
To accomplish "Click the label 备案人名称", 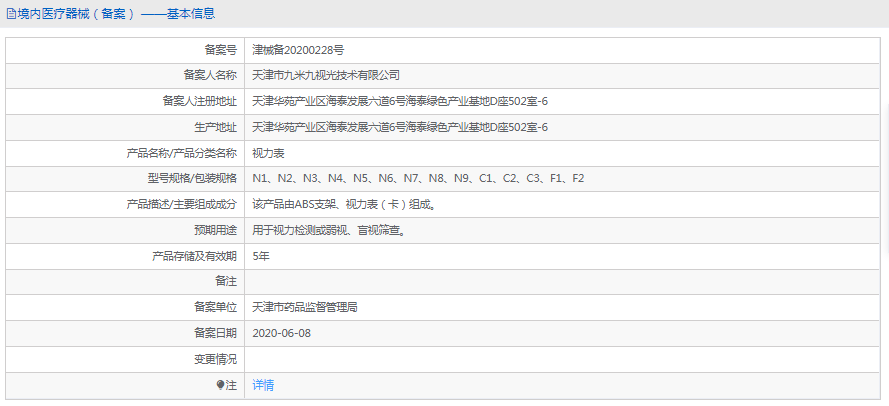I will pos(210,75).
